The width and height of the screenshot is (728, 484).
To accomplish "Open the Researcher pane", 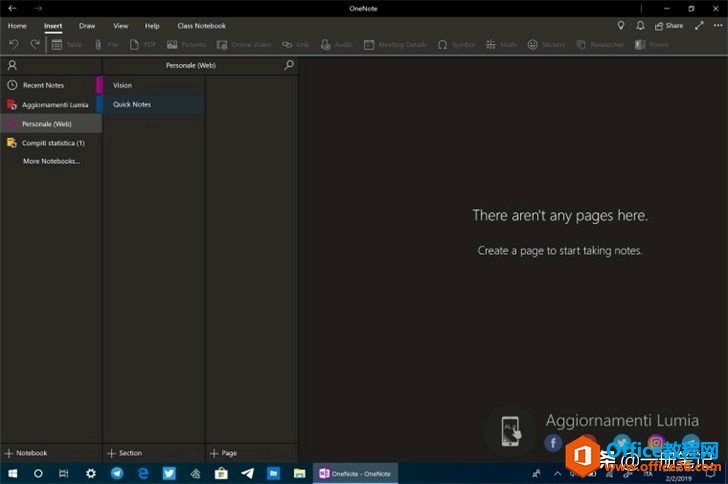I will pyautogui.click(x=600, y=45).
